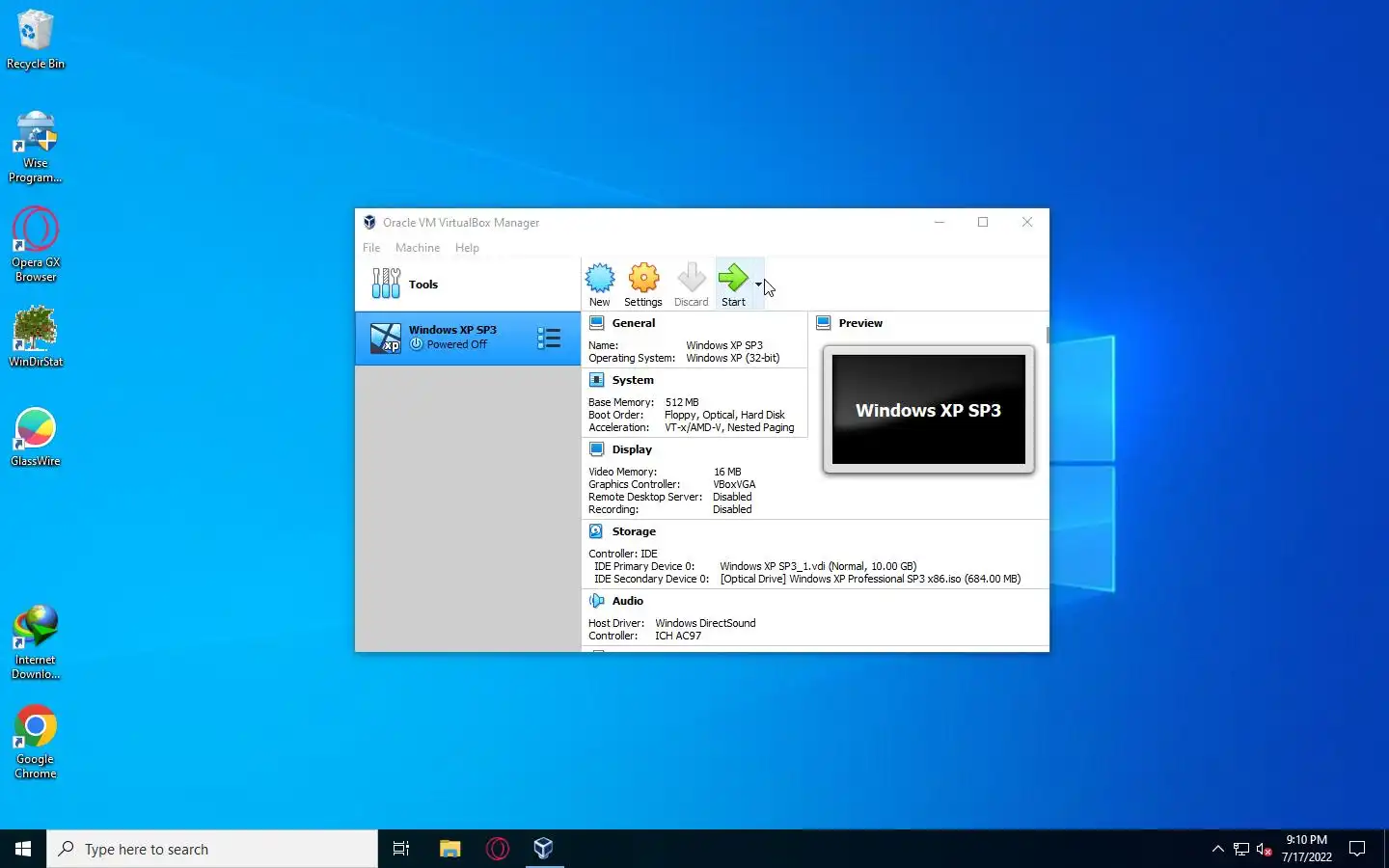The height and width of the screenshot is (868, 1389).
Task: Click the Preview panel monitor icon
Action: click(x=824, y=323)
